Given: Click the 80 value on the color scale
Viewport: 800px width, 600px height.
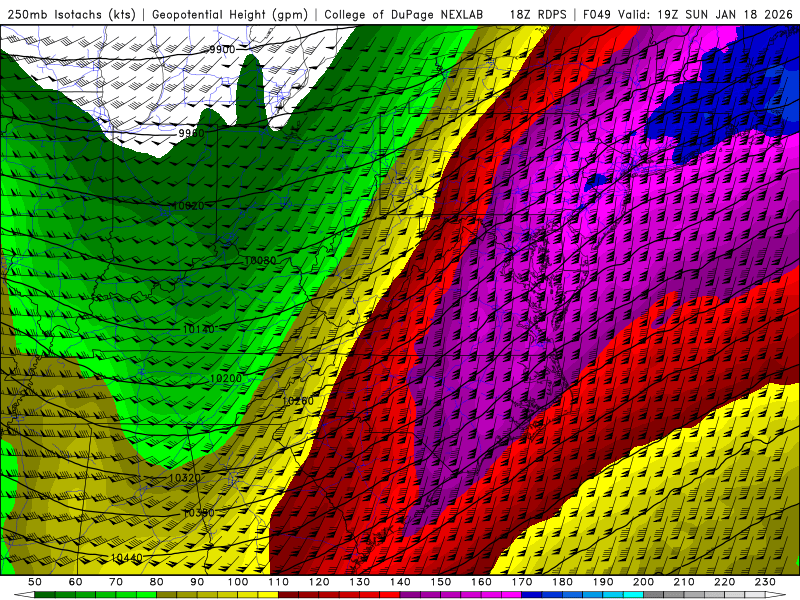Looking at the screenshot, I should [x=157, y=582].
